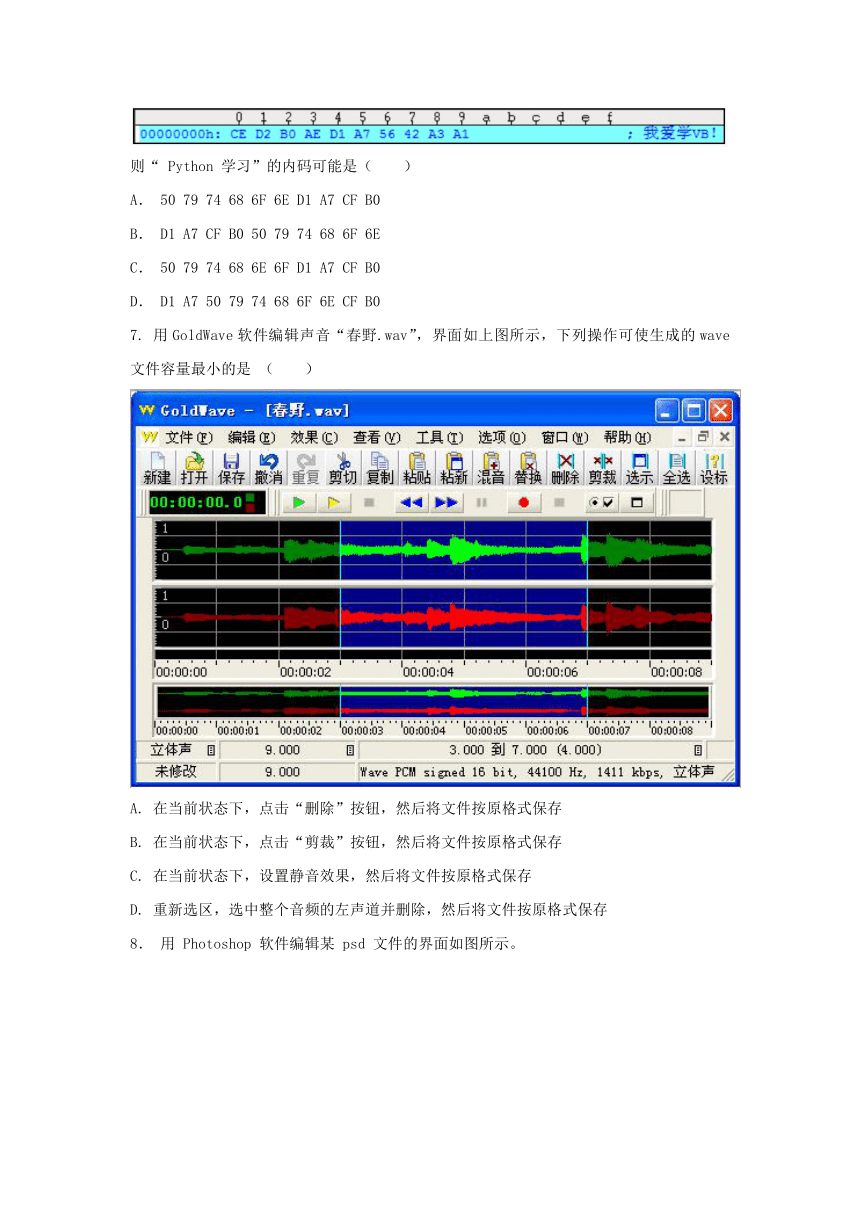Click the GoldWave logo icon in menu bar
Viewport: 860px width, 1216px height.
tap(150, 437)
